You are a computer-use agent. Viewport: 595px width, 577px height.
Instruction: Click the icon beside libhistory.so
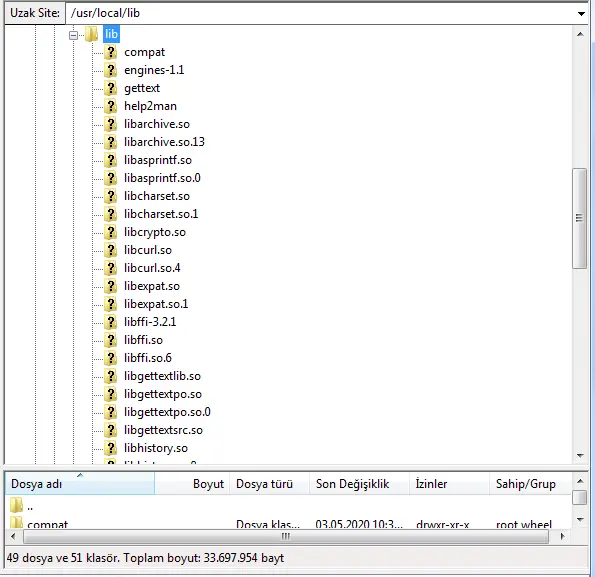click(x=110, y=448)
